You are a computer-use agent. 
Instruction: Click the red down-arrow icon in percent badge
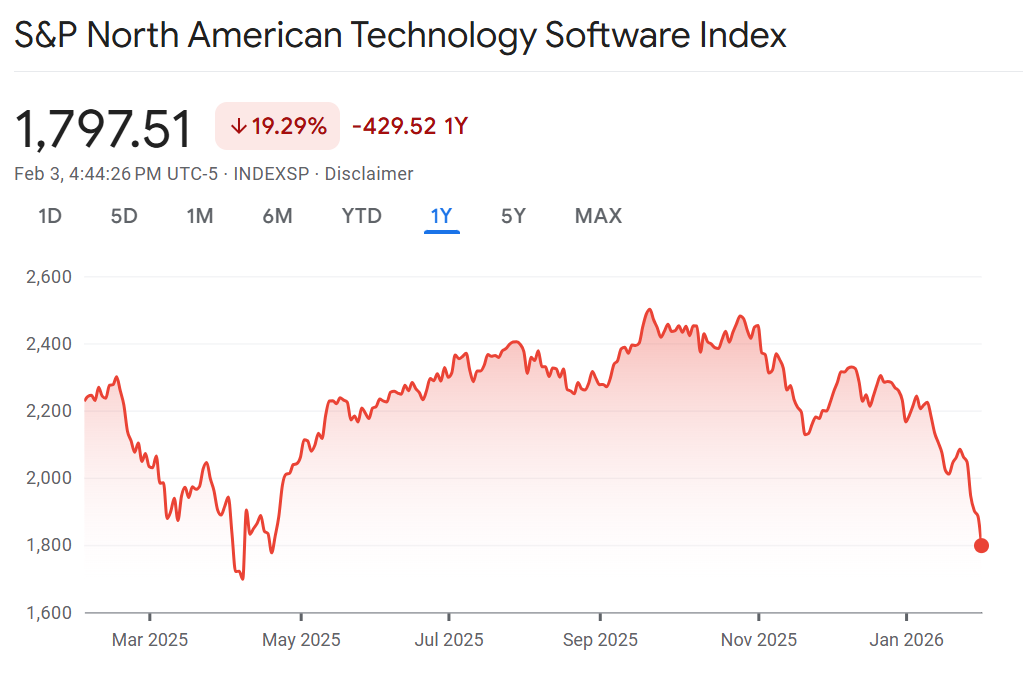[238, 127]
